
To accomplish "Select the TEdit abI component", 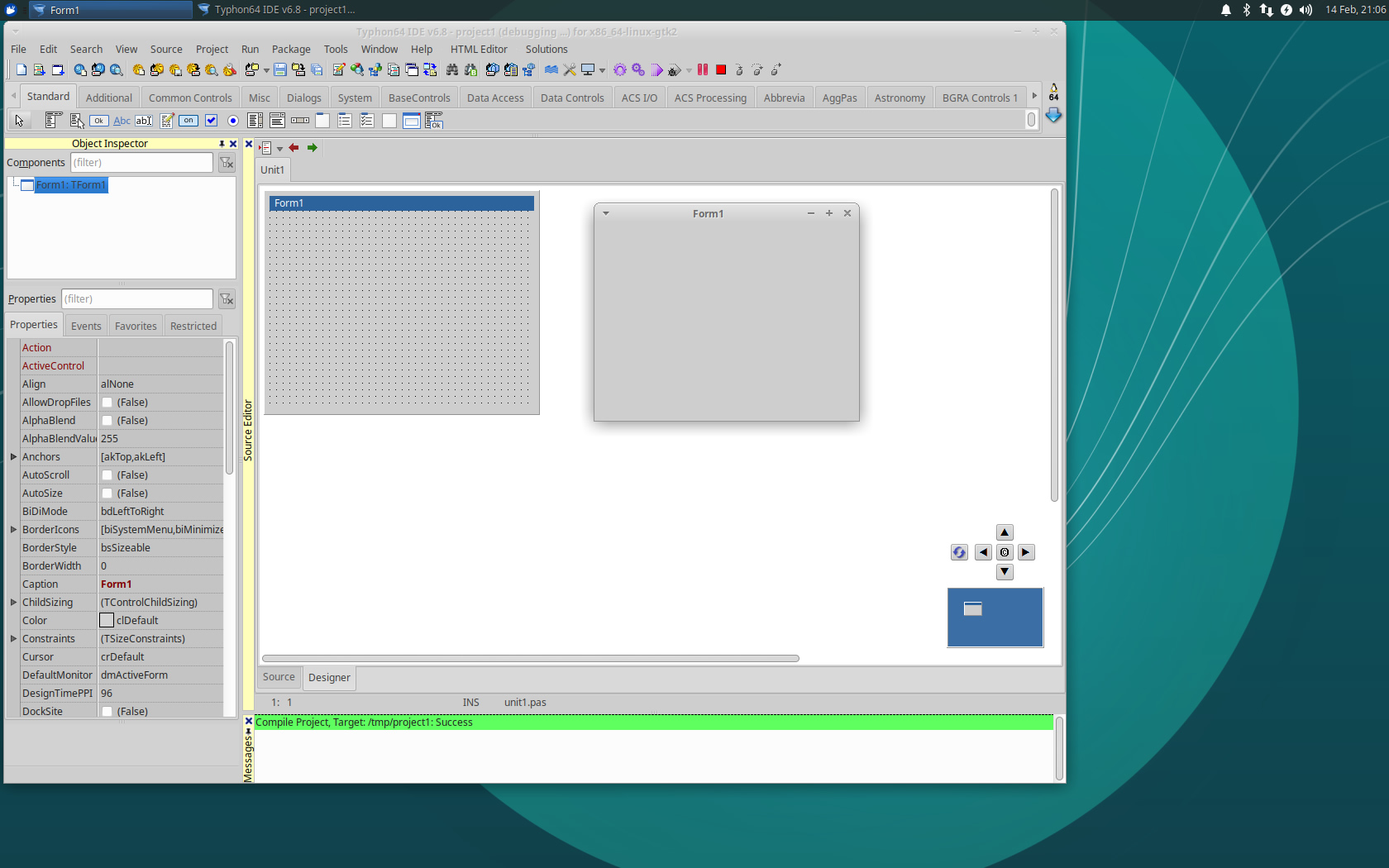I will click(144, 121).
